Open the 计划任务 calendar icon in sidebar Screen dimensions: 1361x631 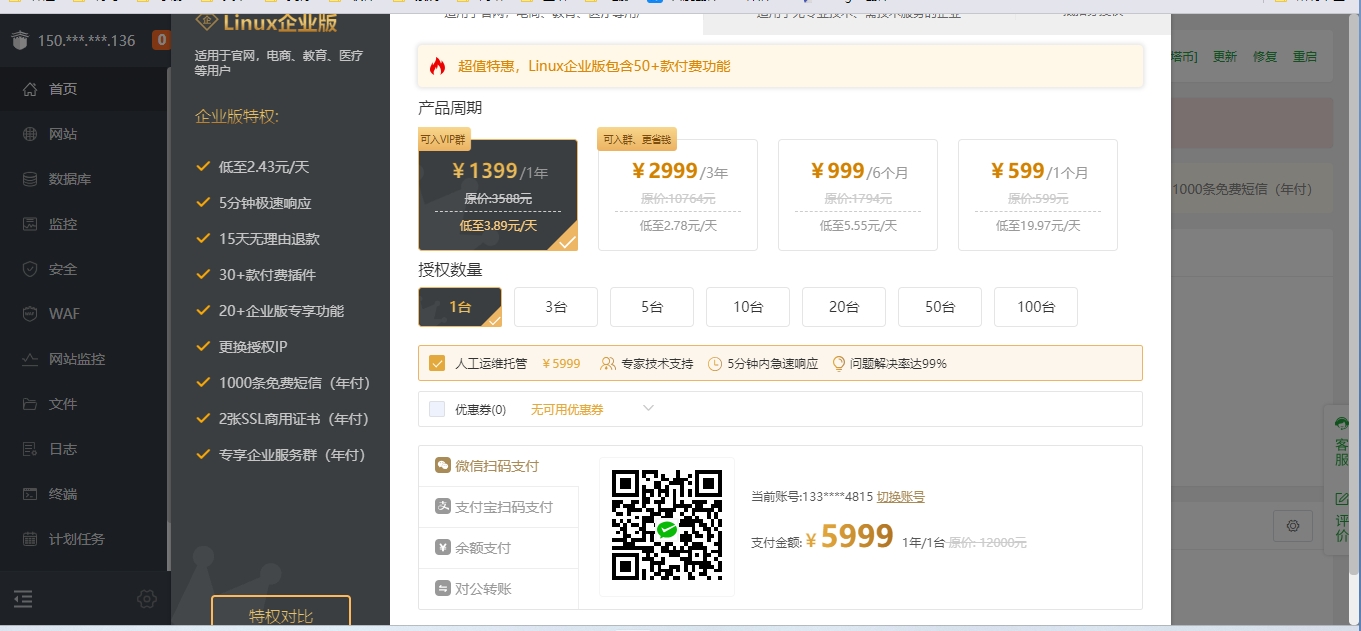pyautogui.click(x=30, y=539)
